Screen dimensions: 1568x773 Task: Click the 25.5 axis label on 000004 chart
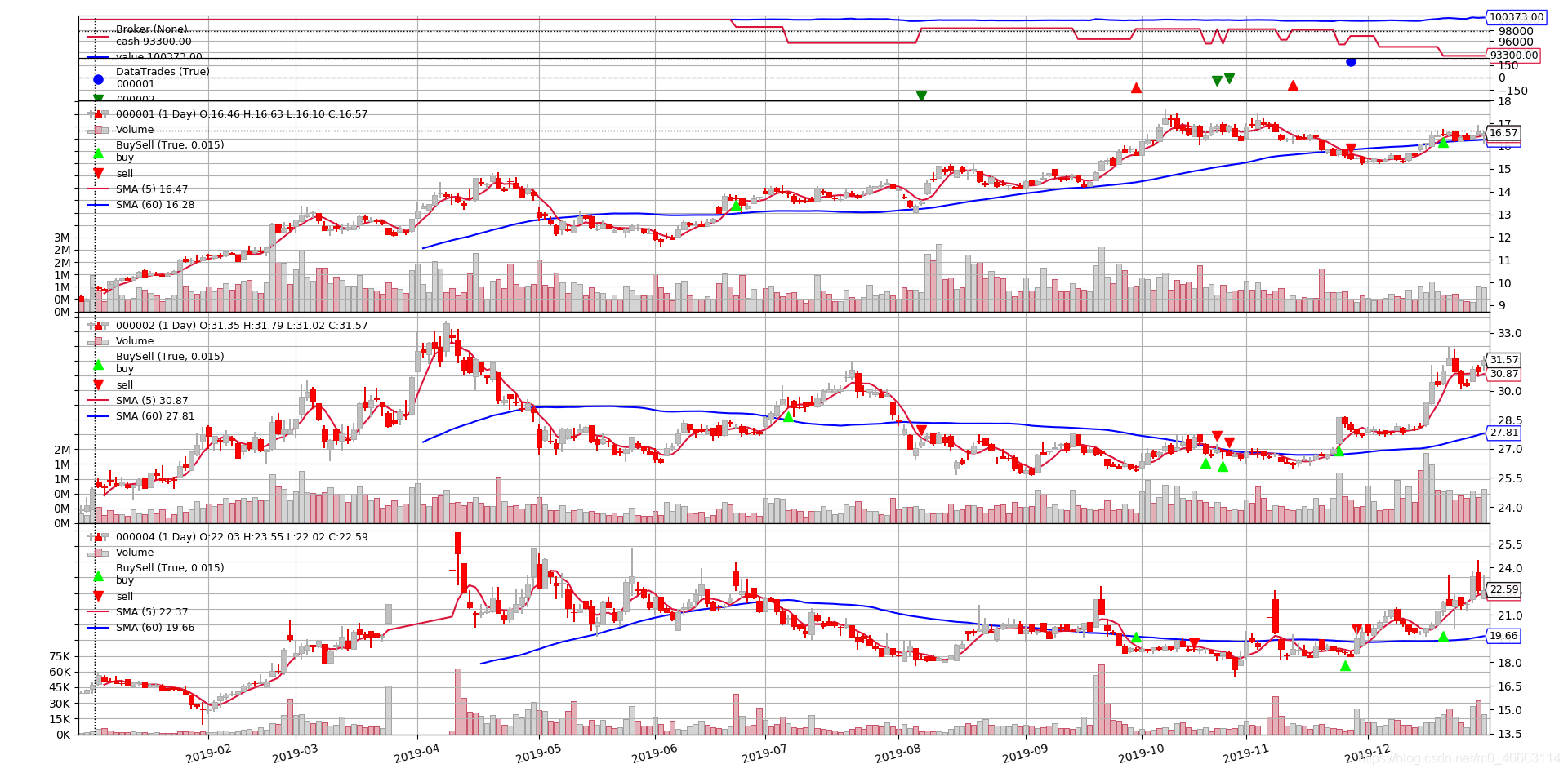[x=1510, y=544]
